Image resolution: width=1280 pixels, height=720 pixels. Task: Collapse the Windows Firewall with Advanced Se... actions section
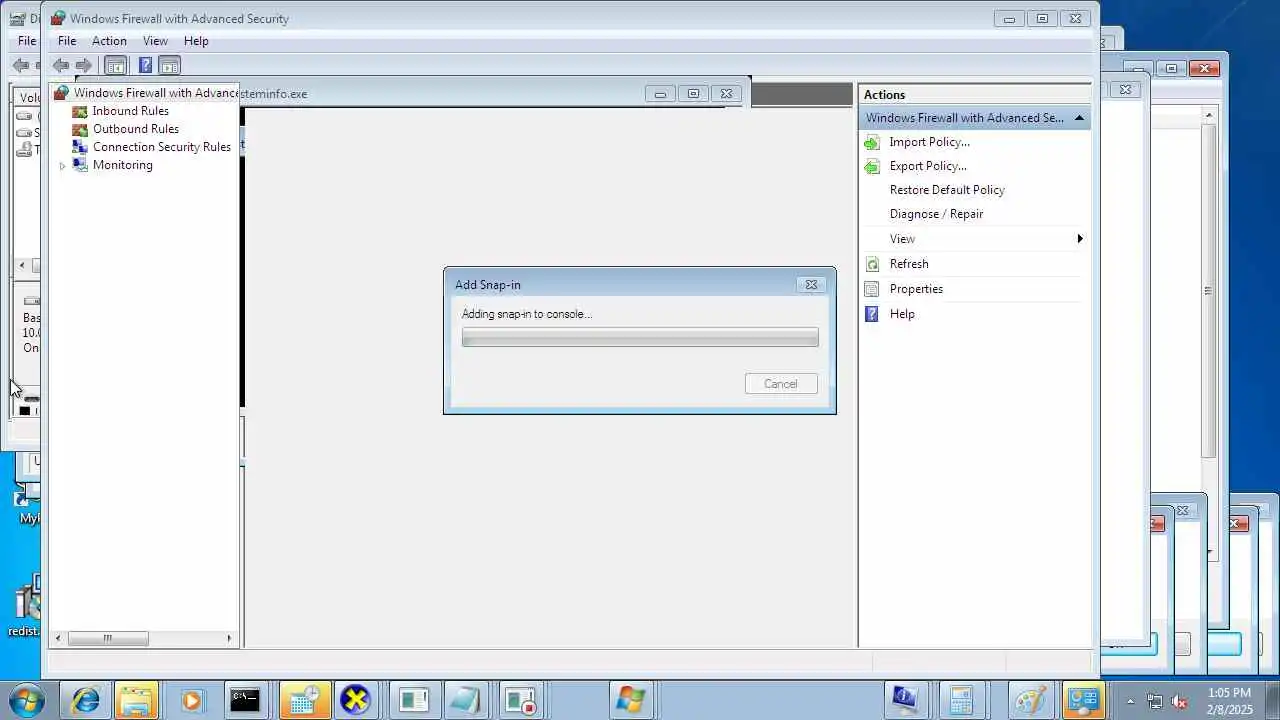1079,118
